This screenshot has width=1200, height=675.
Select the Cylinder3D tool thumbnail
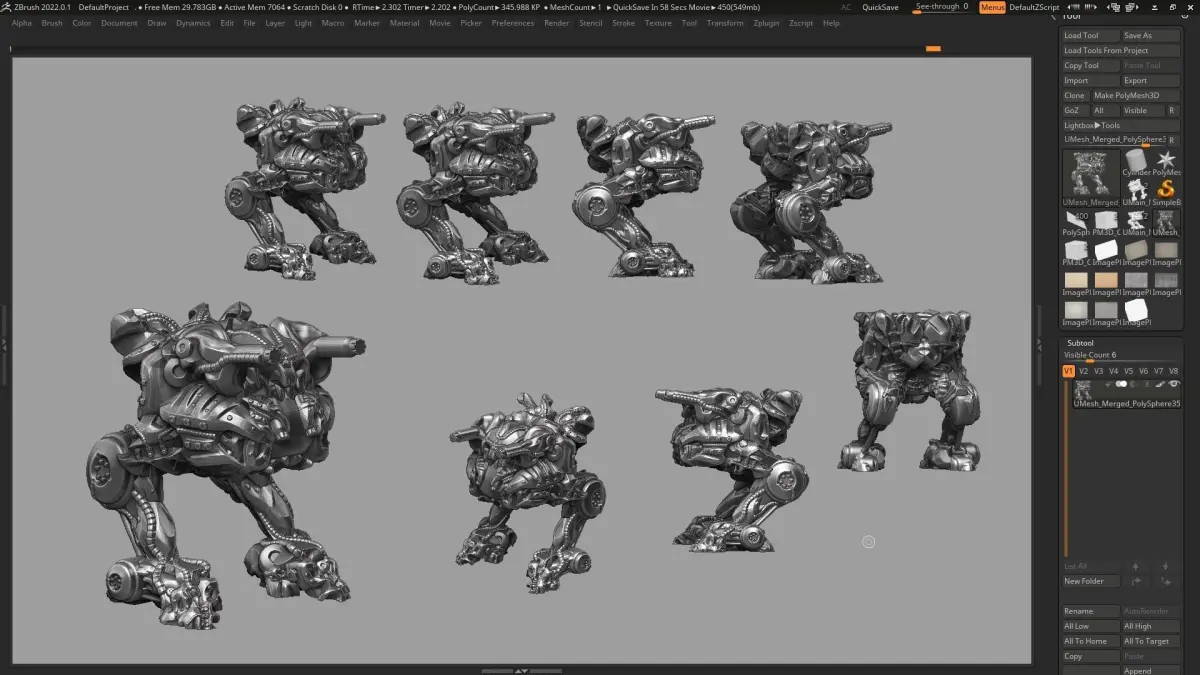1135,161
